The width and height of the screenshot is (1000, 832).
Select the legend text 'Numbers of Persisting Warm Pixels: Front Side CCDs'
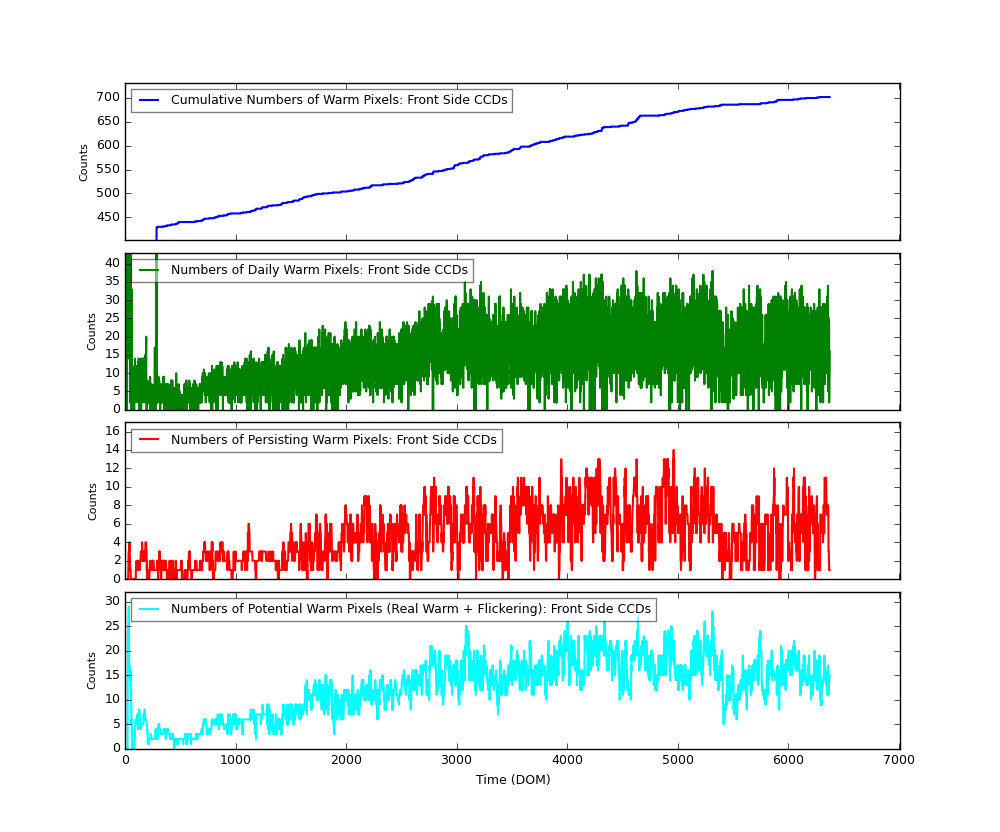point(334,440)
